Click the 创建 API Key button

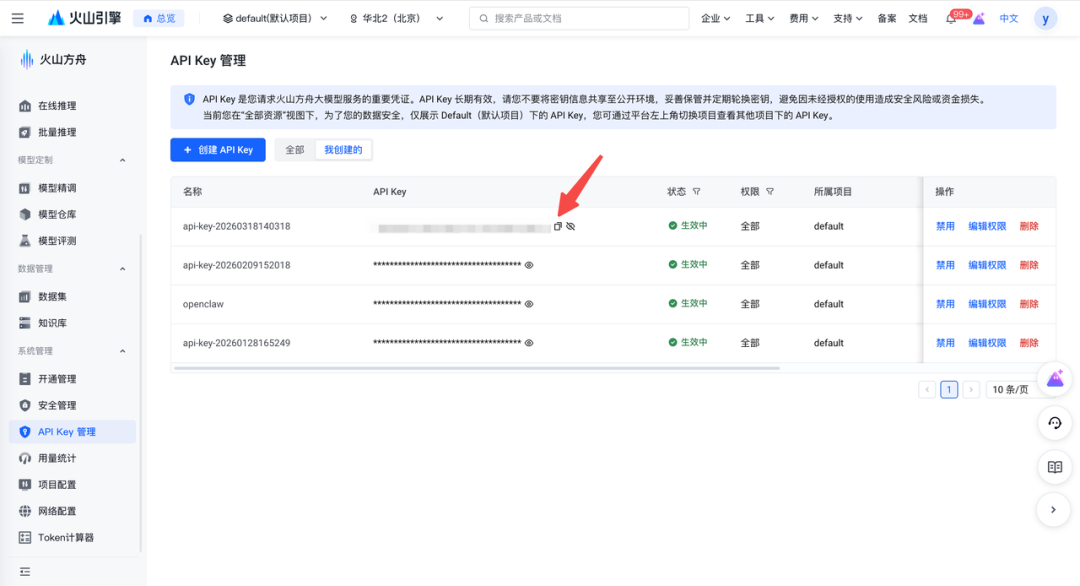pos(218,150)
